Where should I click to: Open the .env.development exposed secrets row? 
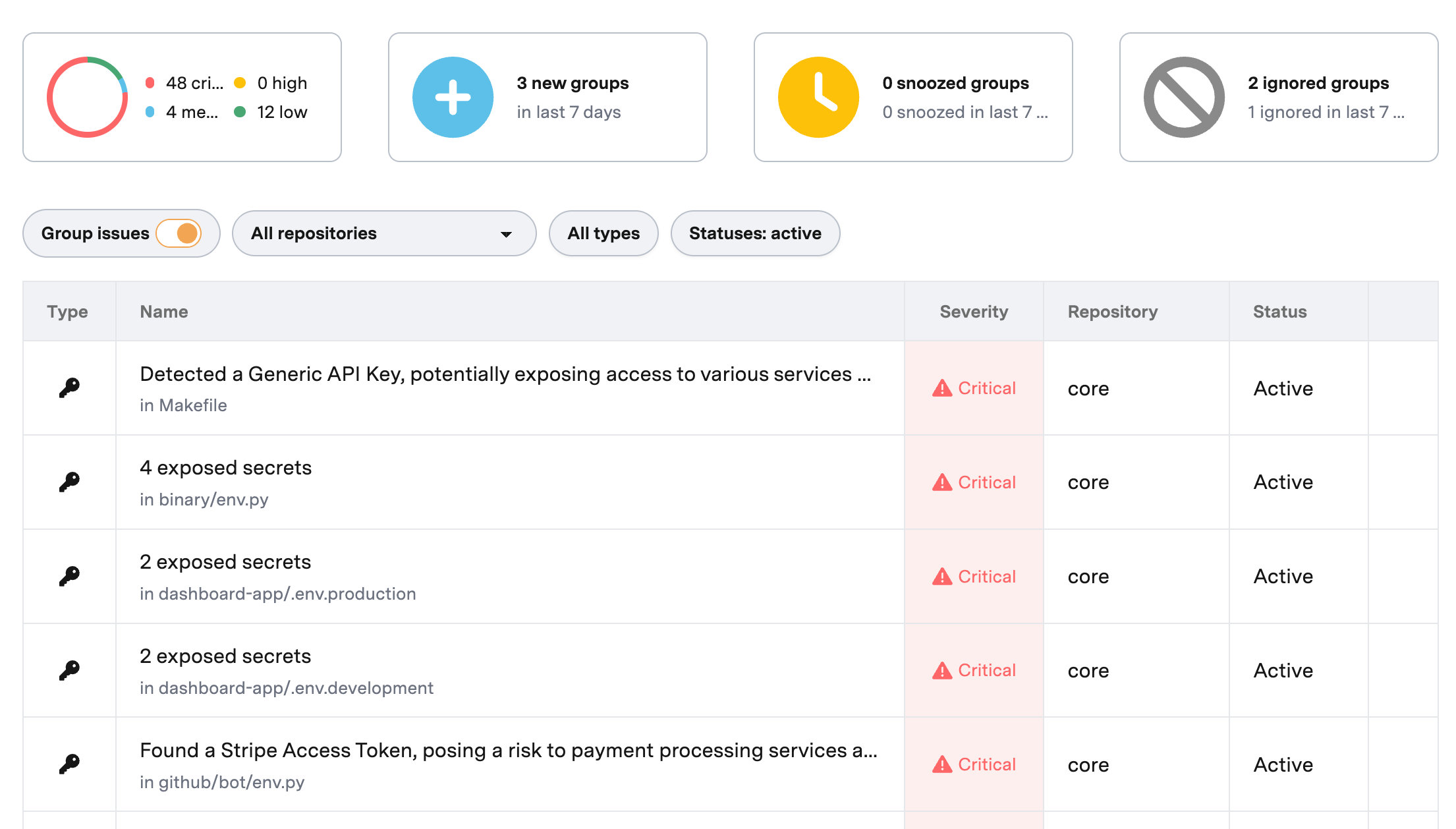point(225,656)
